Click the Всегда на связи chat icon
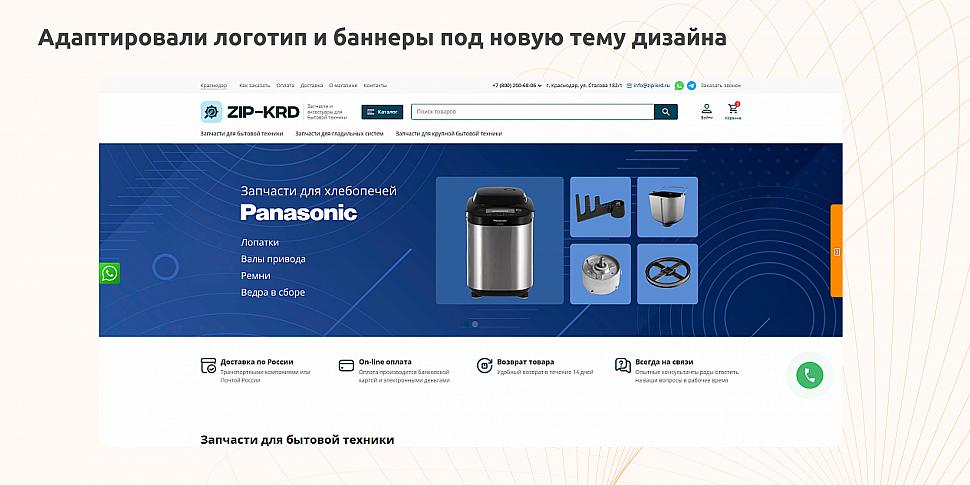Image resolution: width=970 pixels, height=485 pixels. [623, 365]
